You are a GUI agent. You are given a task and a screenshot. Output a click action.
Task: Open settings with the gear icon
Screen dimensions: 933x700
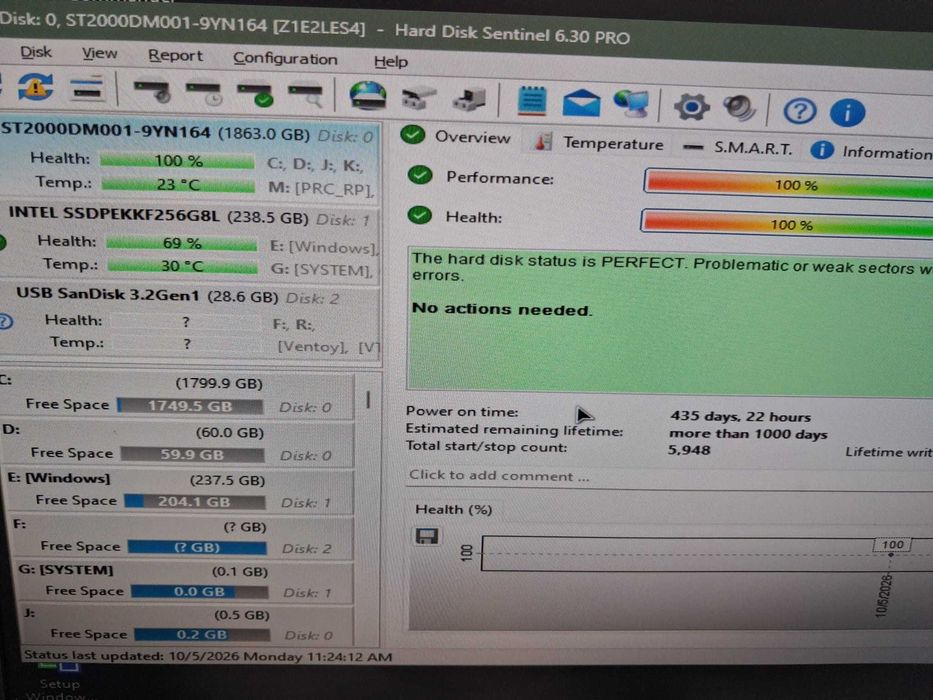(x=691, y=107)
